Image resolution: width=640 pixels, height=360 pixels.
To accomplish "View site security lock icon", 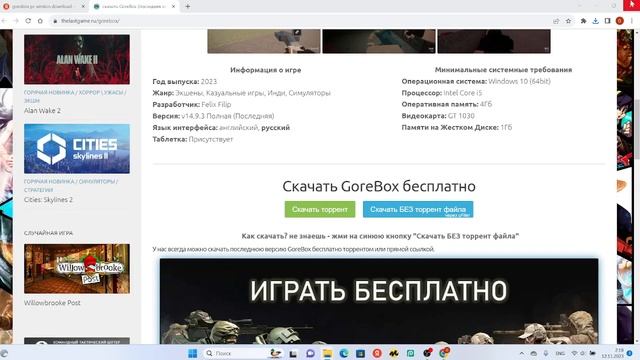I will [55, 21].
